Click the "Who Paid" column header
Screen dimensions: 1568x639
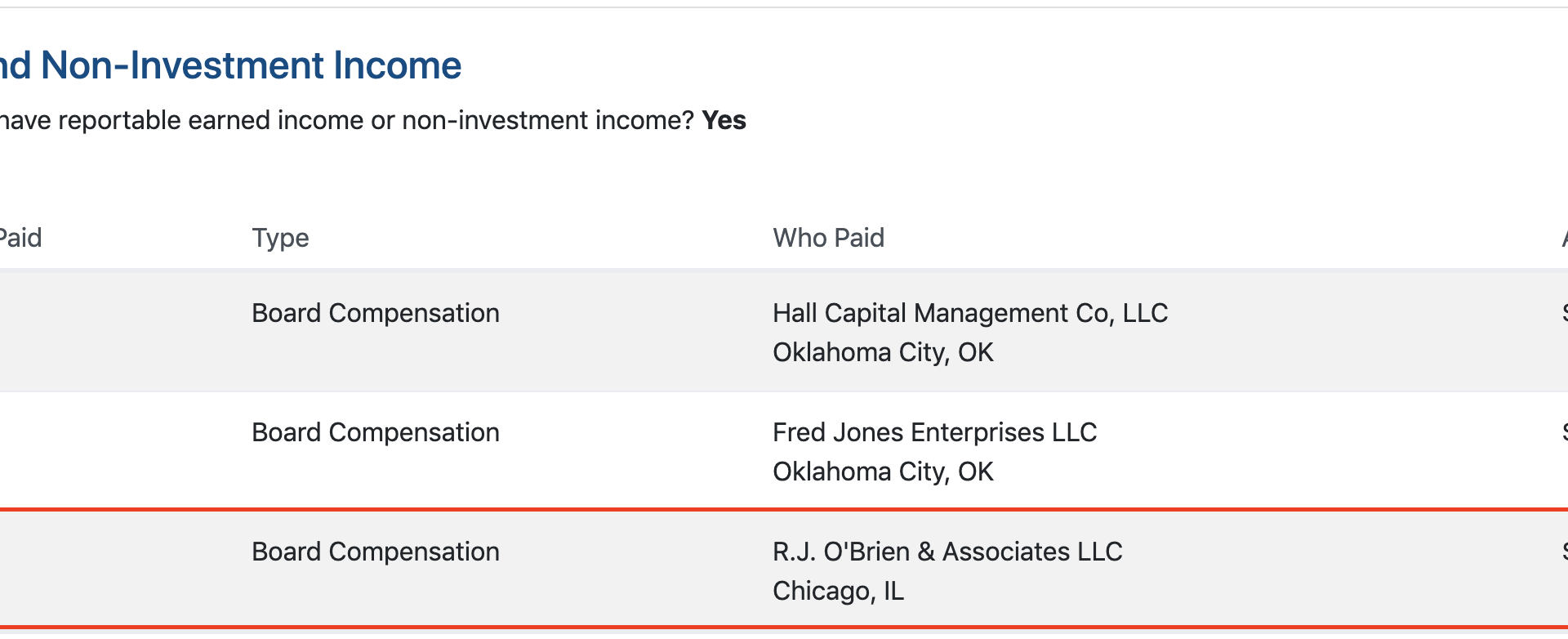[x=828, y=238]
